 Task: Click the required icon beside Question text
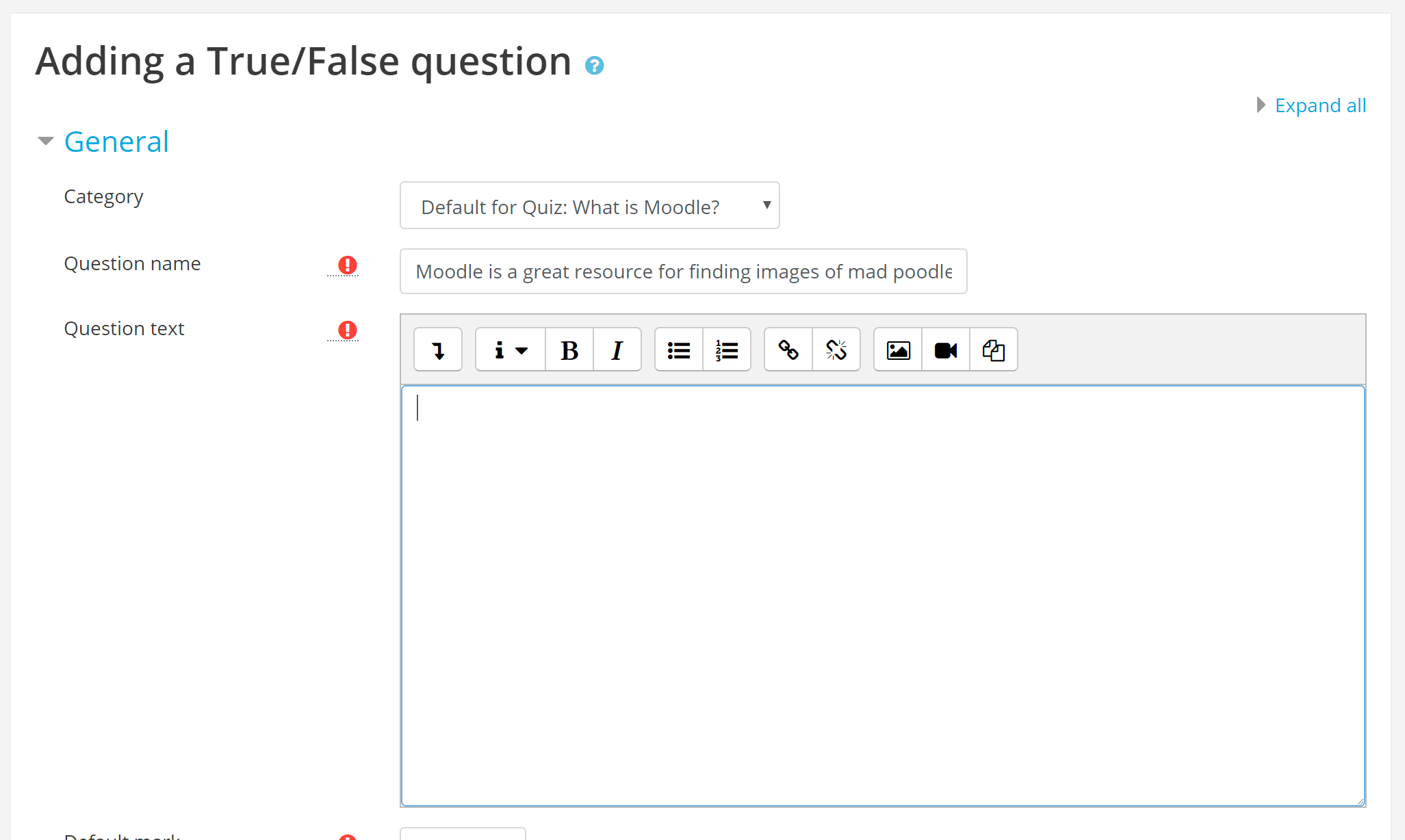click(x=347, y=330)
